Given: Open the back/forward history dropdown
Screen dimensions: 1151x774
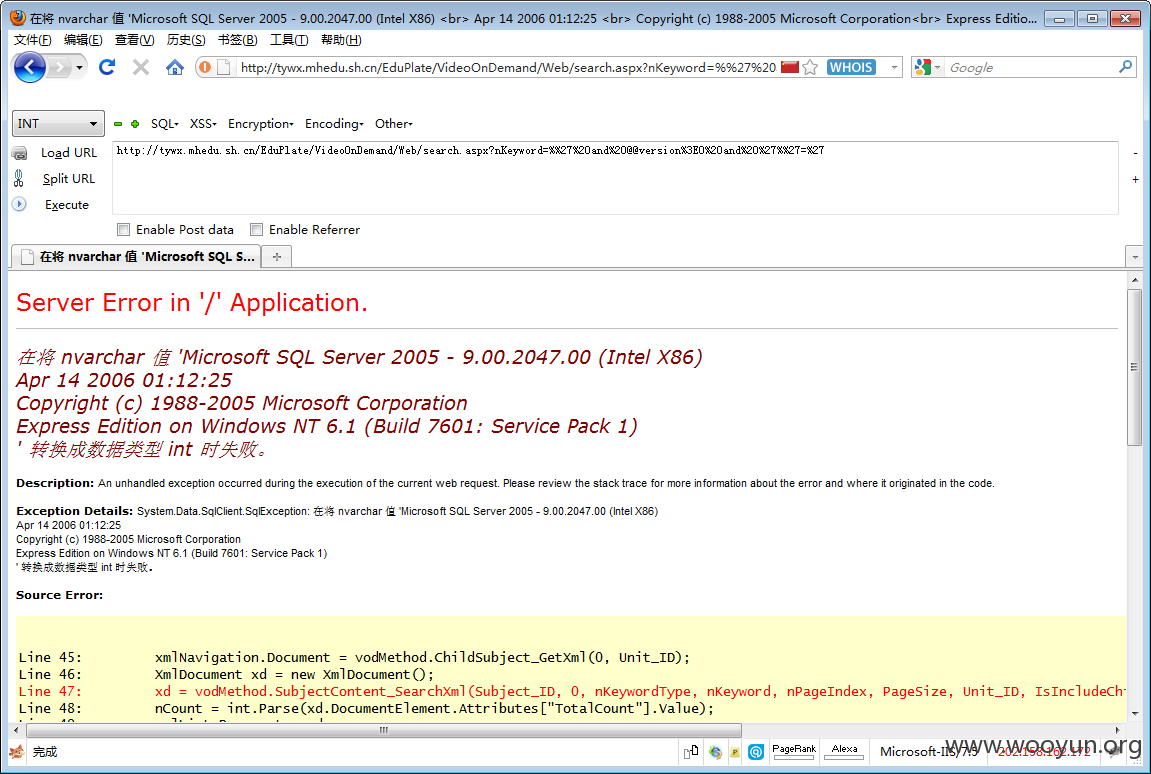Looking at the screenshot, I should [79, 68].
